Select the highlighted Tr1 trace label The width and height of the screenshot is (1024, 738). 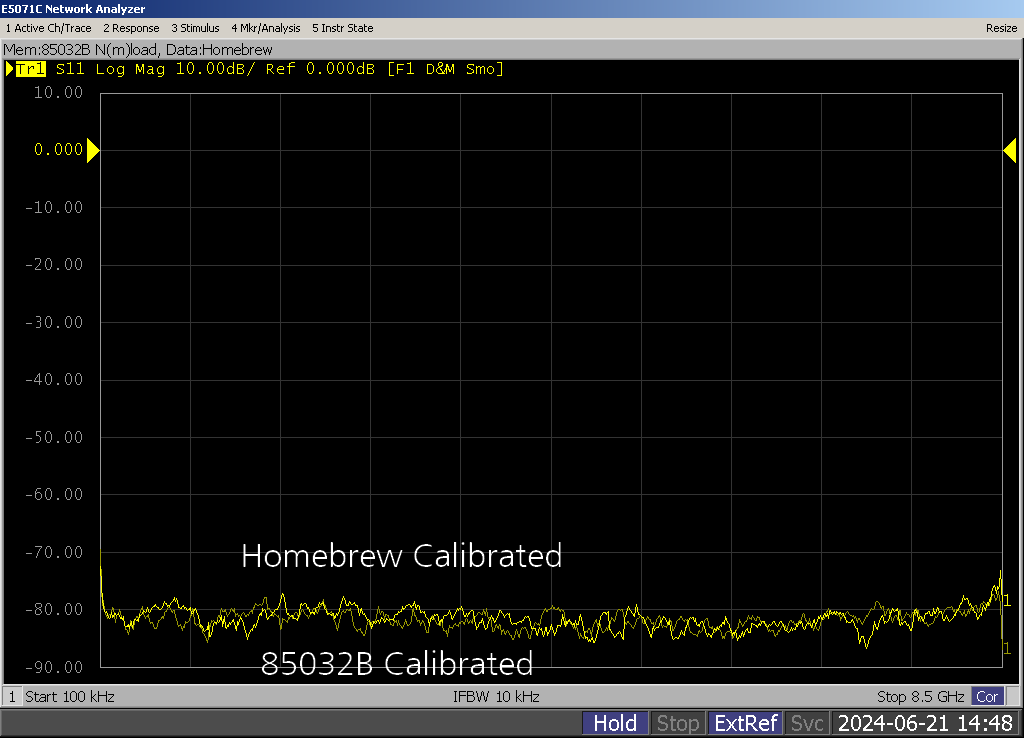(x=30, y=69)
